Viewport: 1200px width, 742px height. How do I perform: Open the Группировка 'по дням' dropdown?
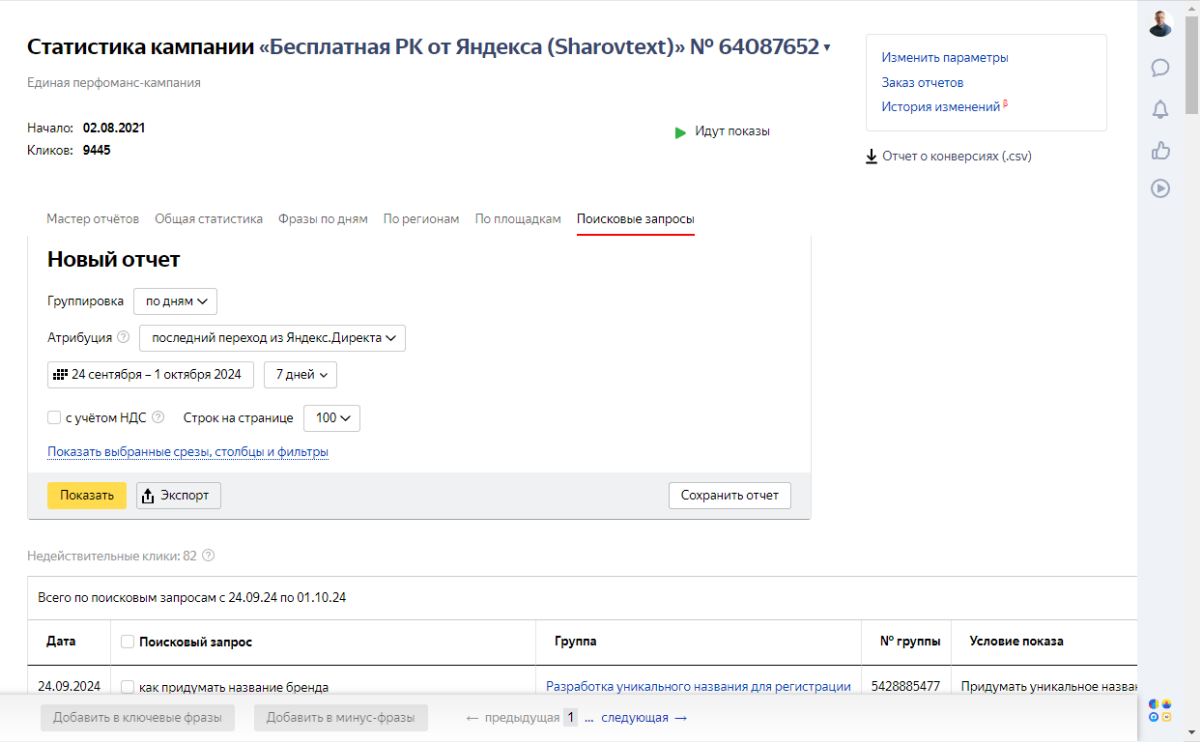tap(175, 301)
